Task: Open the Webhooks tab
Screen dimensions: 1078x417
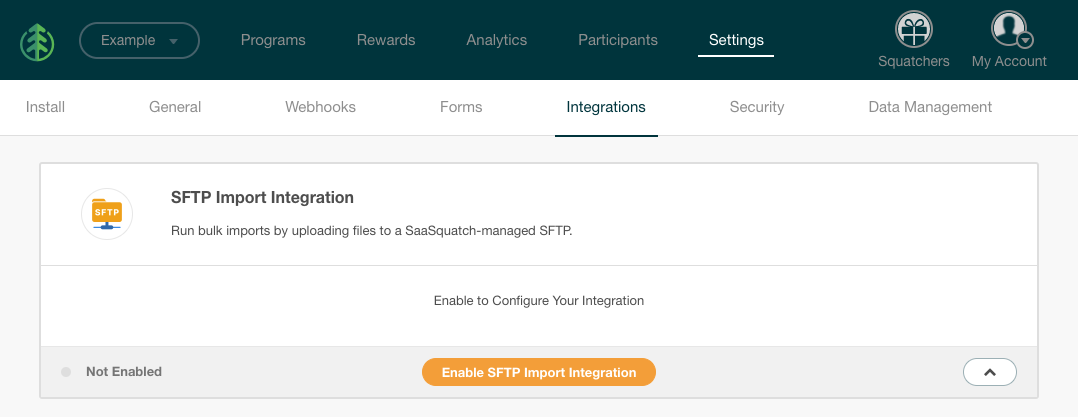Action: tap(320, 107)
